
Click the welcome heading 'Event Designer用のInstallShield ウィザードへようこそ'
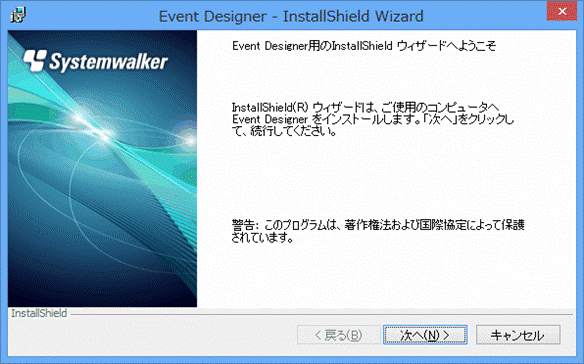364,46
